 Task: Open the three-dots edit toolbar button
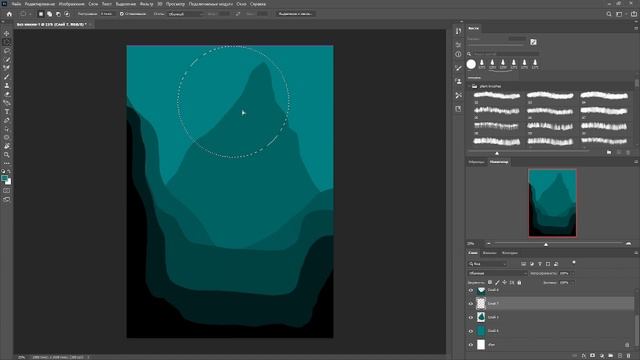(7, 163)
